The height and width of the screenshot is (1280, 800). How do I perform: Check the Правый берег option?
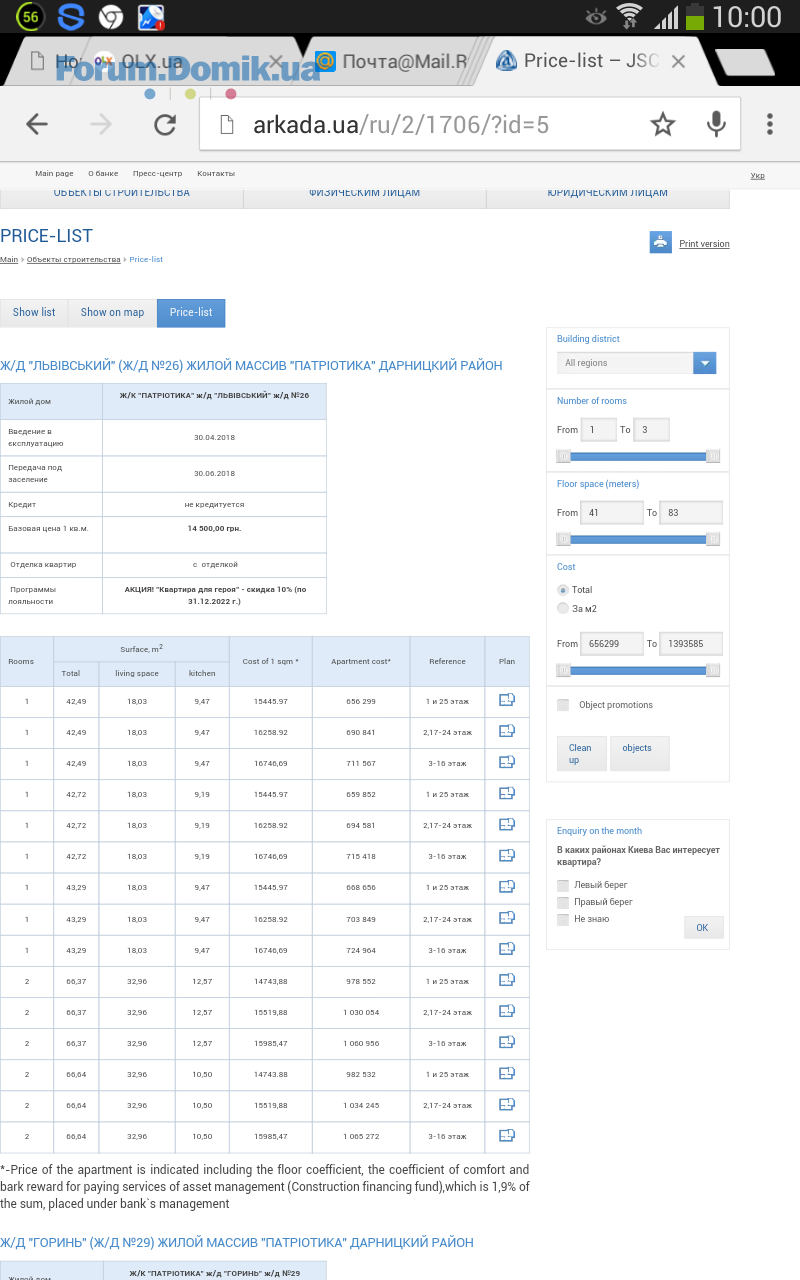[x=563, y=902]
